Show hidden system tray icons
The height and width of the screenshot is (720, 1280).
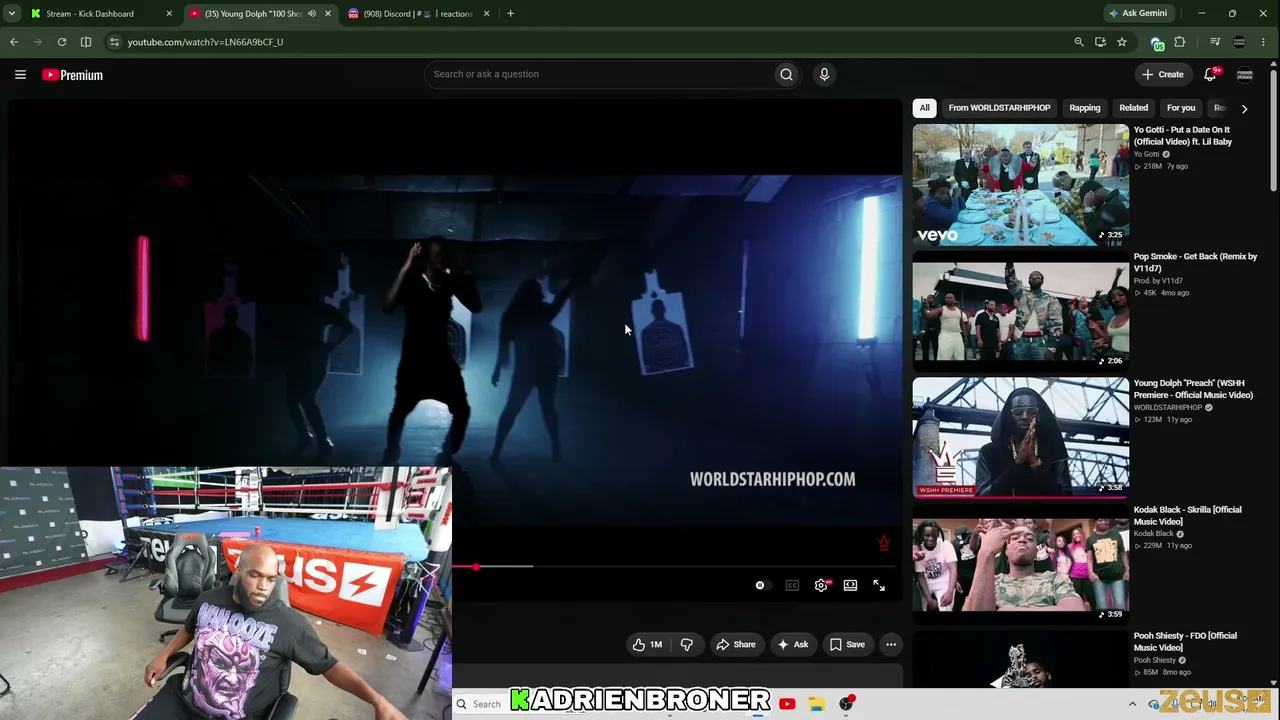click(x=1132, y=704)
